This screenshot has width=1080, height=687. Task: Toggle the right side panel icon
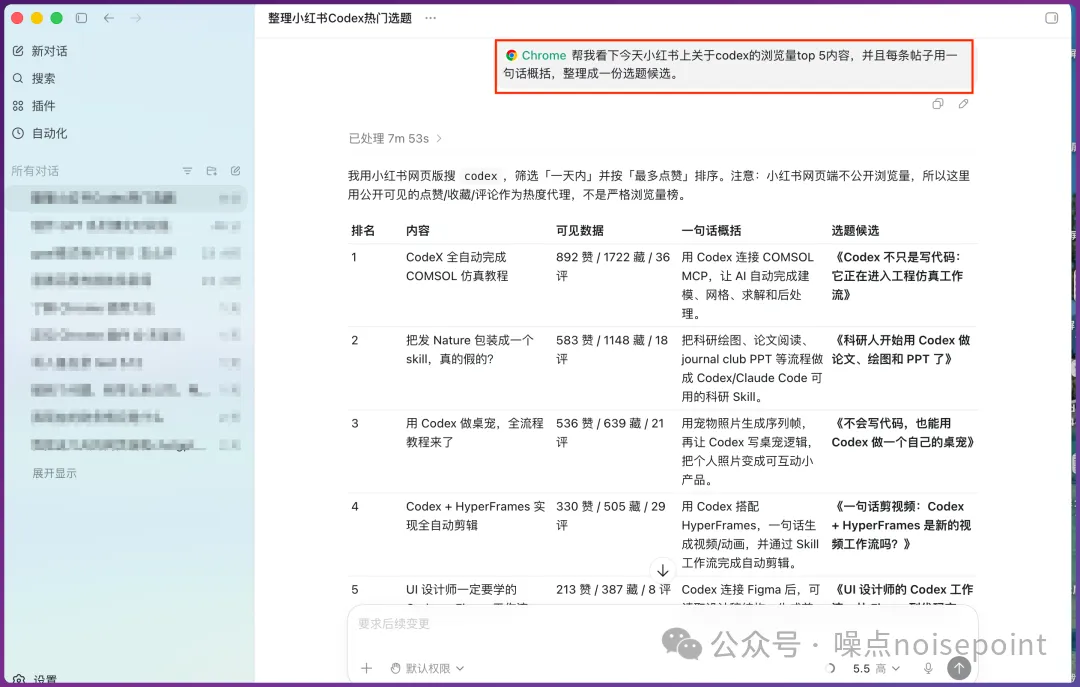(x=1051, y=18)
